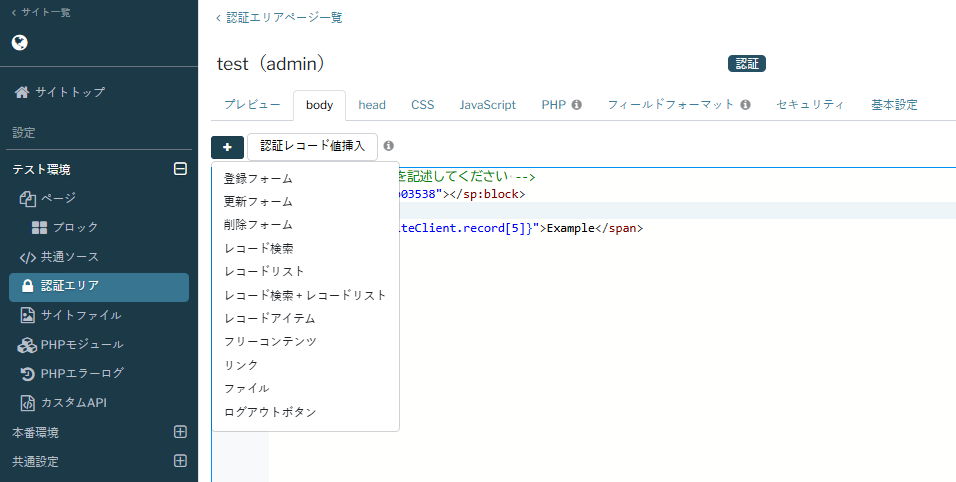Open サイトトップ from the sidebar

point(70,92)
